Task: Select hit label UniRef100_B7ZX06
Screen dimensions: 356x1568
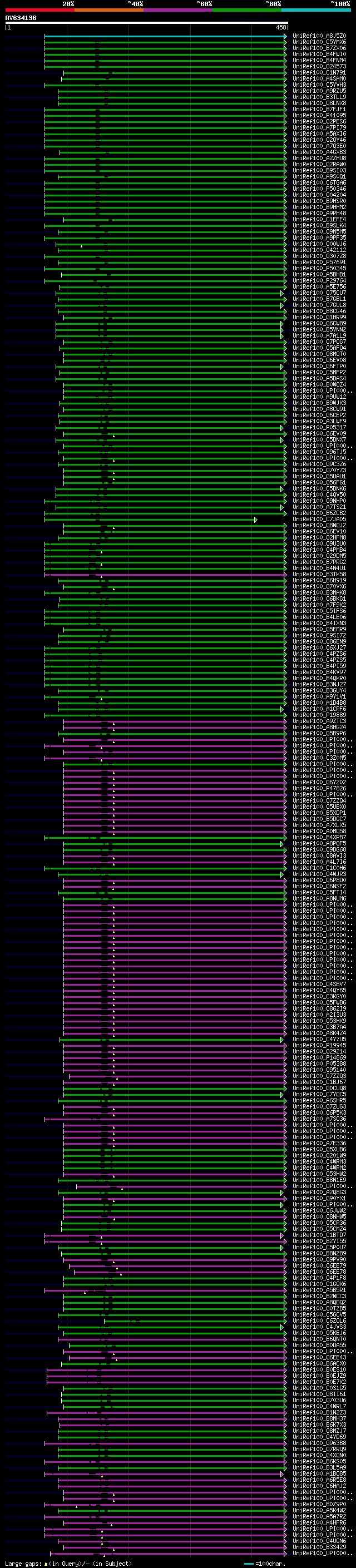Action: [319, 48]
